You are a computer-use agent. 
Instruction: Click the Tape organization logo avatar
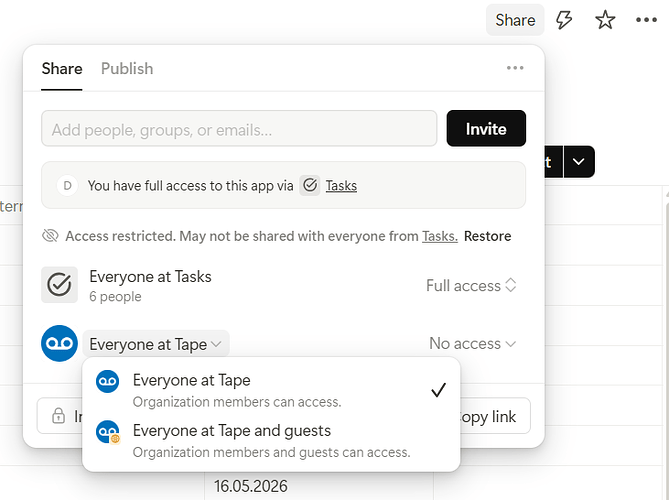[59, 344]
